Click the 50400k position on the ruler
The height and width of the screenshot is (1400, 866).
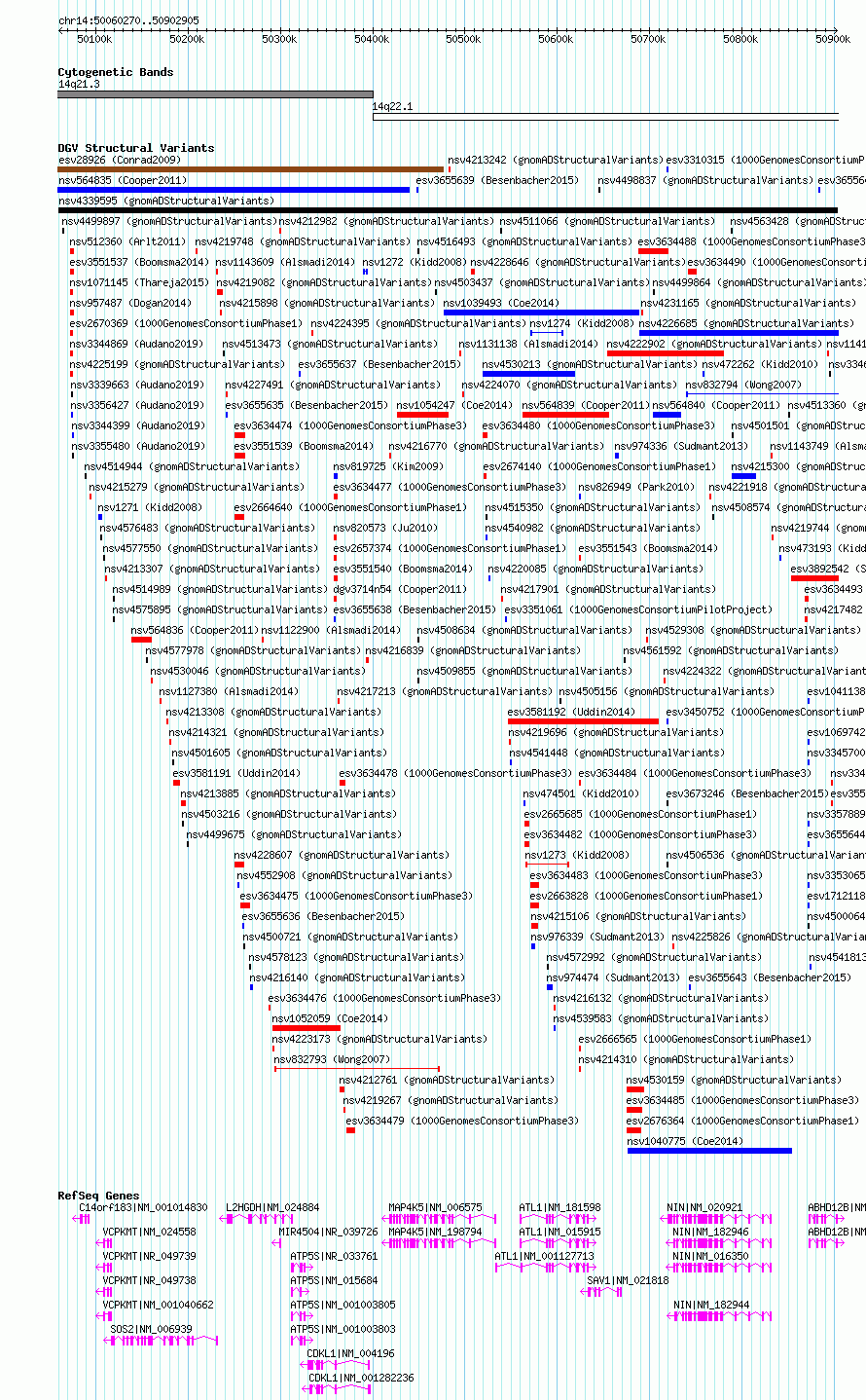[x=372, y=39]
